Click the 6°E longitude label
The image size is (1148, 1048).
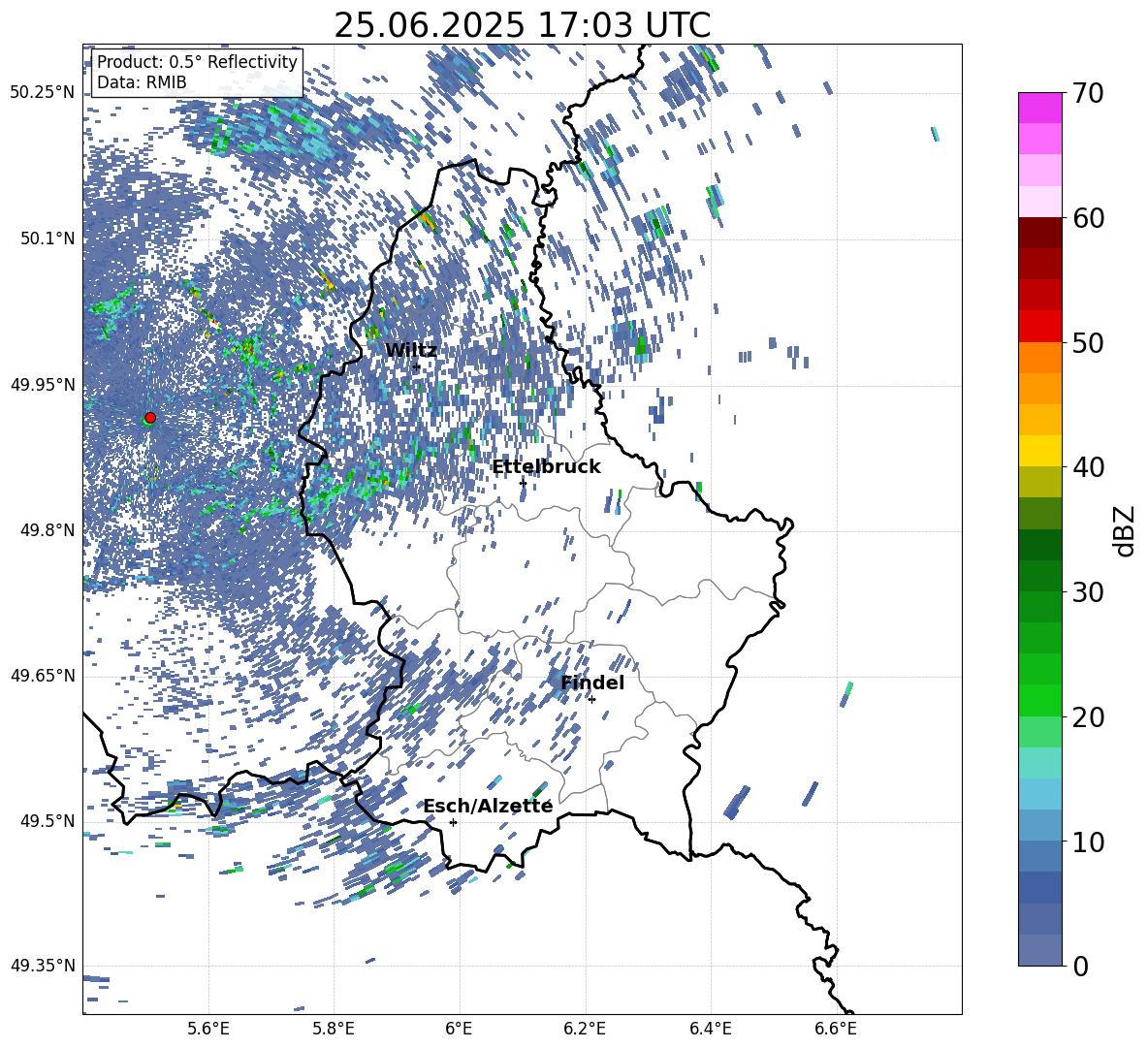click(459, 1029)
